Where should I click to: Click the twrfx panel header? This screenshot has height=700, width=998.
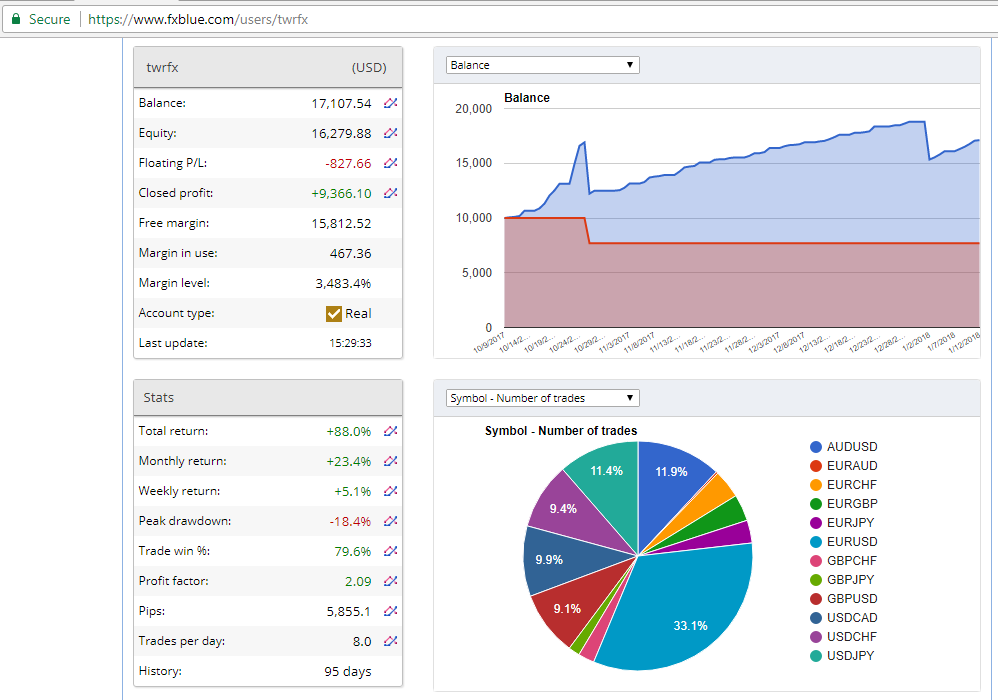click(x=268, y=67)
